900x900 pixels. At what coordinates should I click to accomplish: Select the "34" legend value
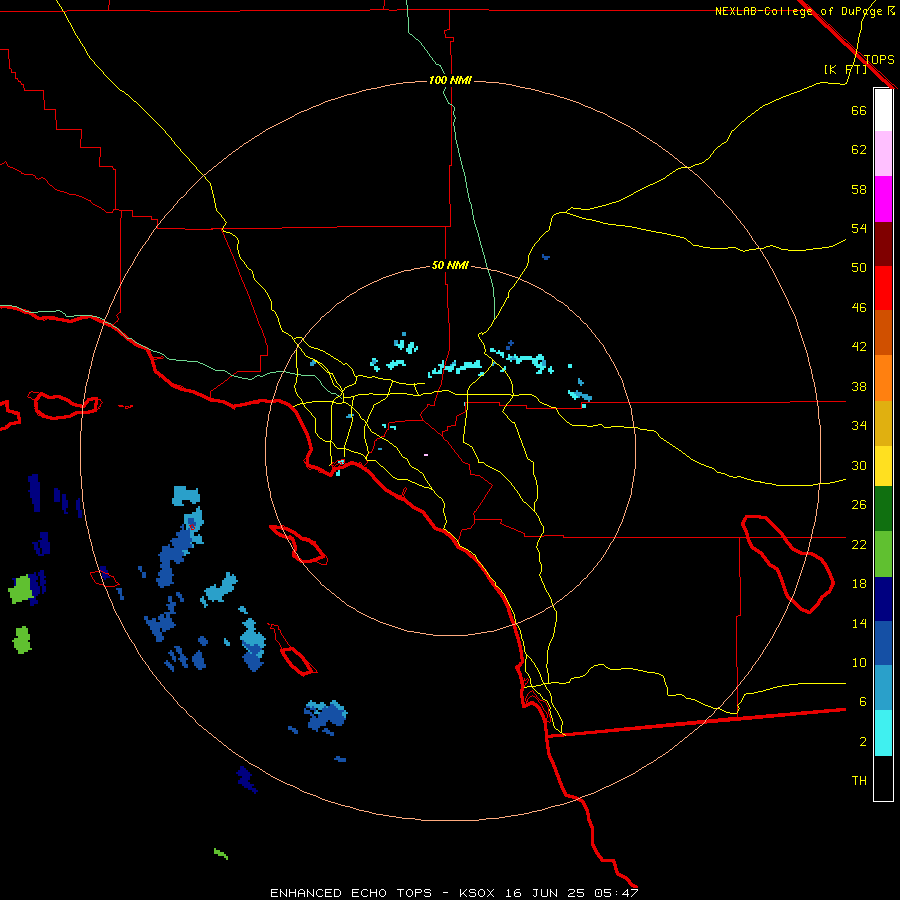pyautogui.click(x=859, y=425)
